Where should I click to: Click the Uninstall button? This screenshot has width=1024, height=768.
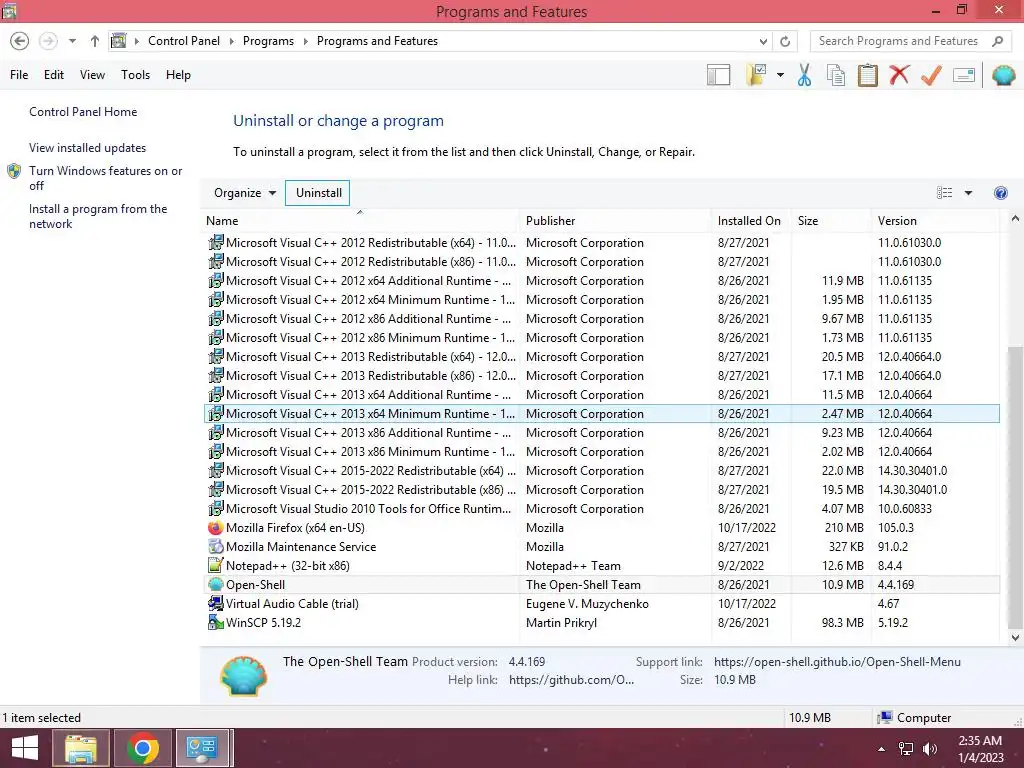tap(318, 193)
